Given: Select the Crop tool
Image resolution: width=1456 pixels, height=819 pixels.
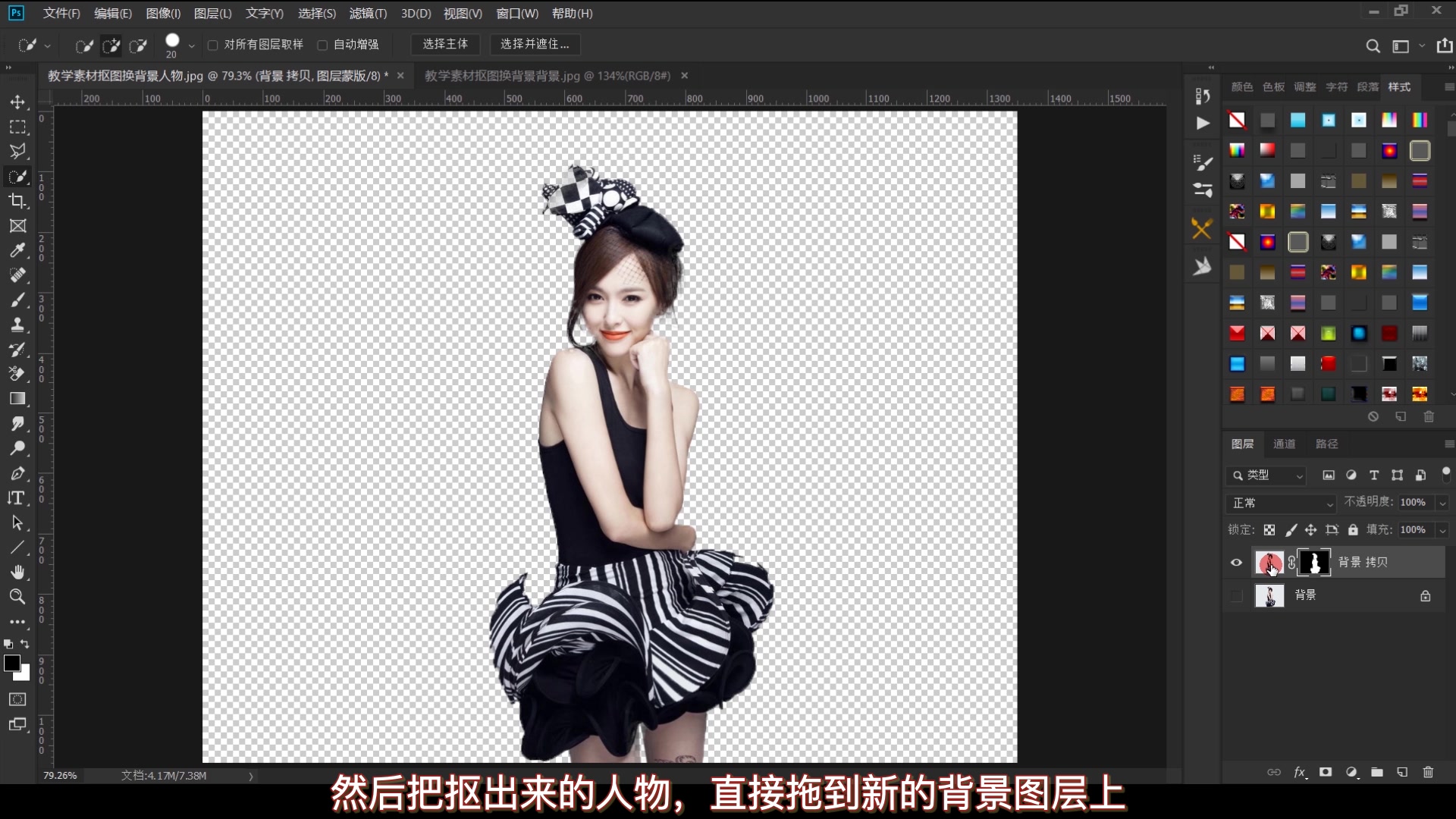Looking at the screenshot, I should [17, 201].
